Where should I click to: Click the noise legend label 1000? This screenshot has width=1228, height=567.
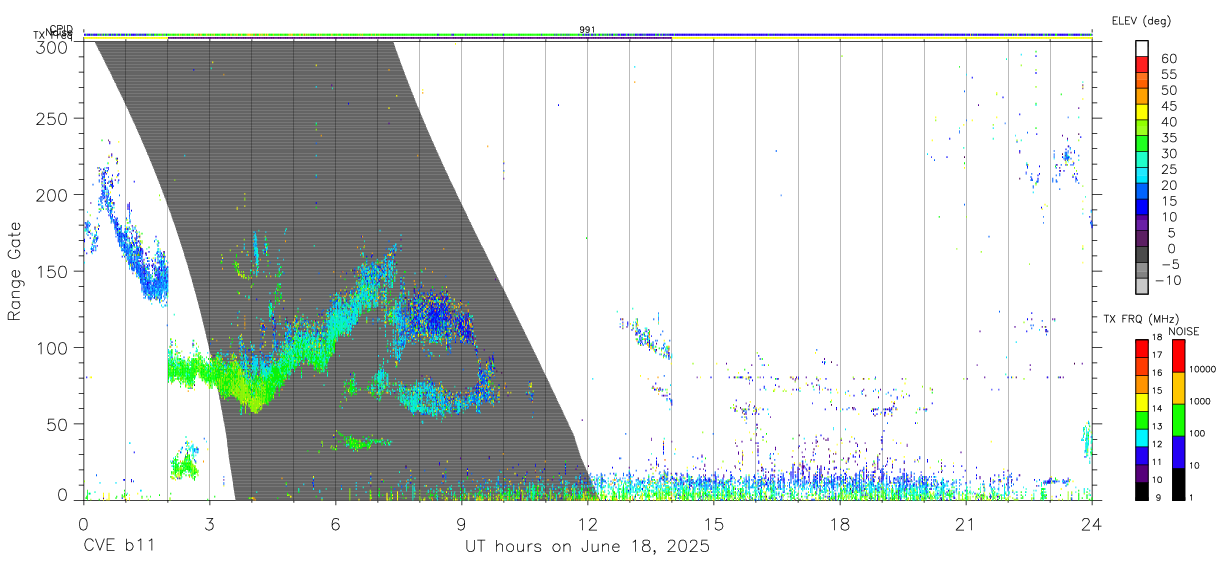click(x=1198, y=401)
